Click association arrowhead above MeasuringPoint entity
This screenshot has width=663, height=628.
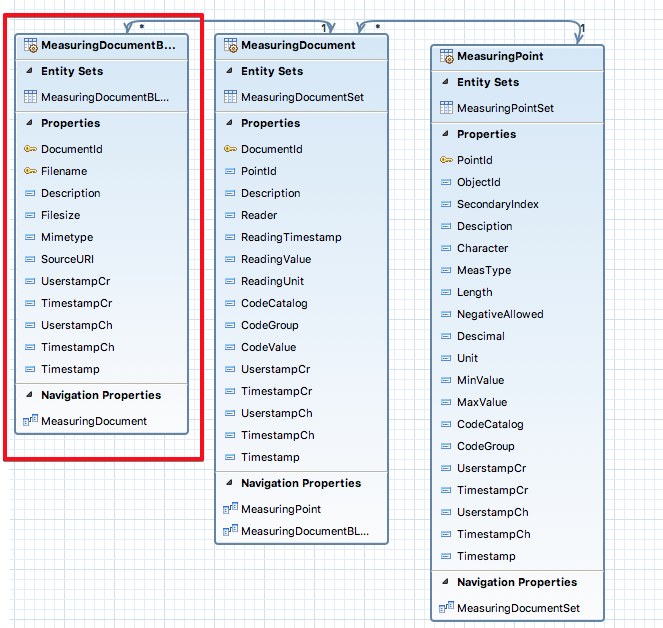pos(577,38)
